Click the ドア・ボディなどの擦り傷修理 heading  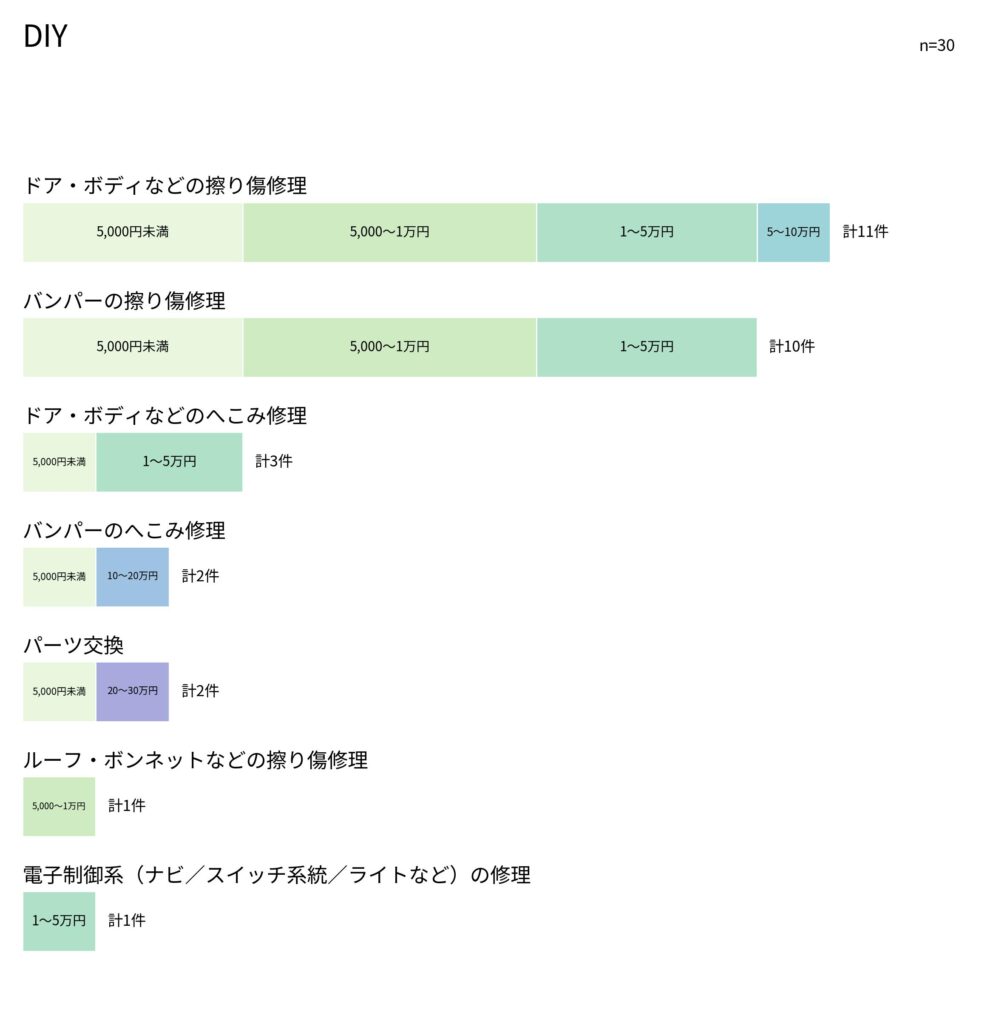coord(165,185)
